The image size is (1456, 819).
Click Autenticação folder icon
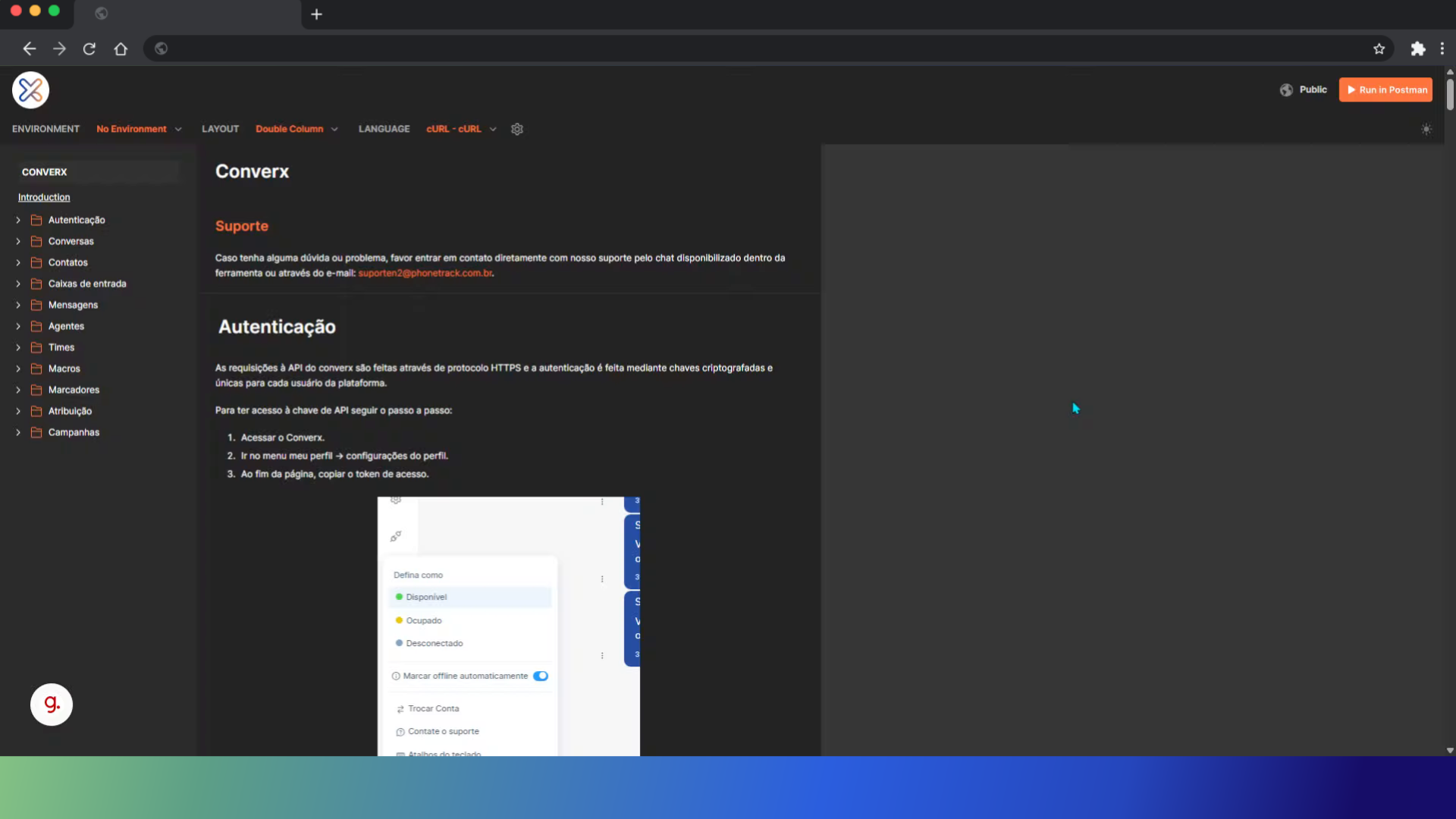tap(36, 220)
